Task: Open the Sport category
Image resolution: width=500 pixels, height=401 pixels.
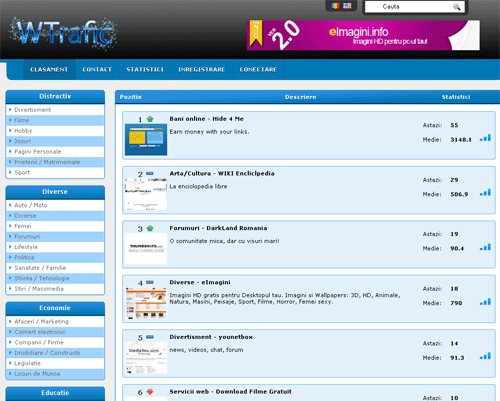Action: (55, 172)
